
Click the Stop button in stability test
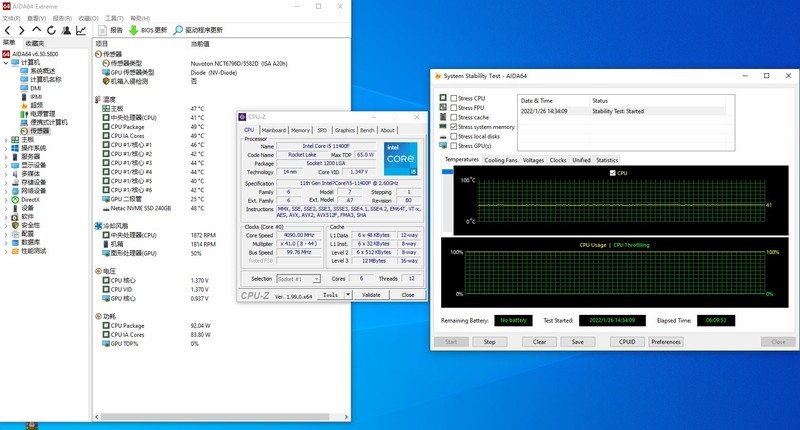pyautogui.click(x=489, y=341)
